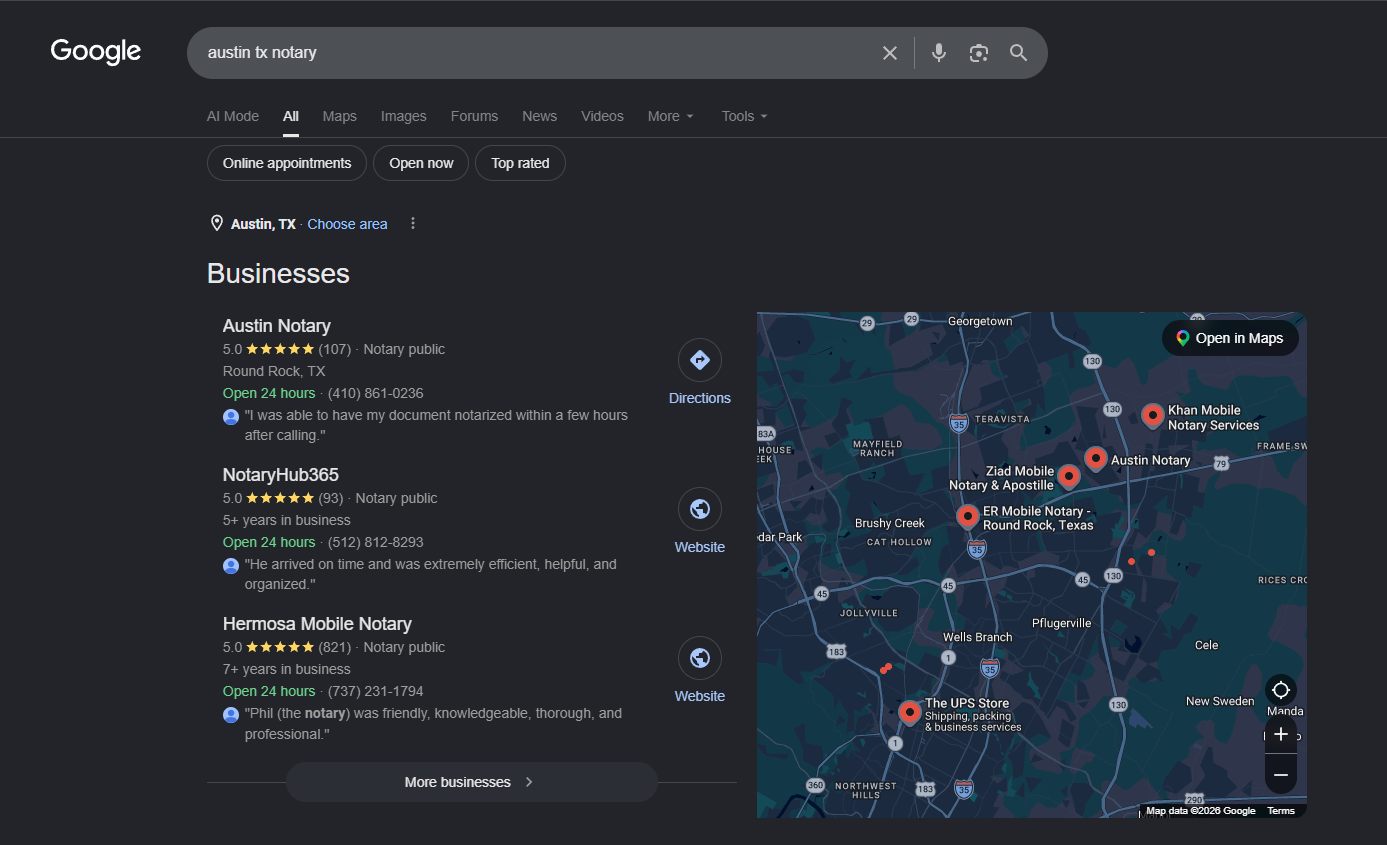Select the ER Mobile Notary Round Rock pin
Image resolution: width=1387 pixels, height=845 pixels.
[967, 516]
